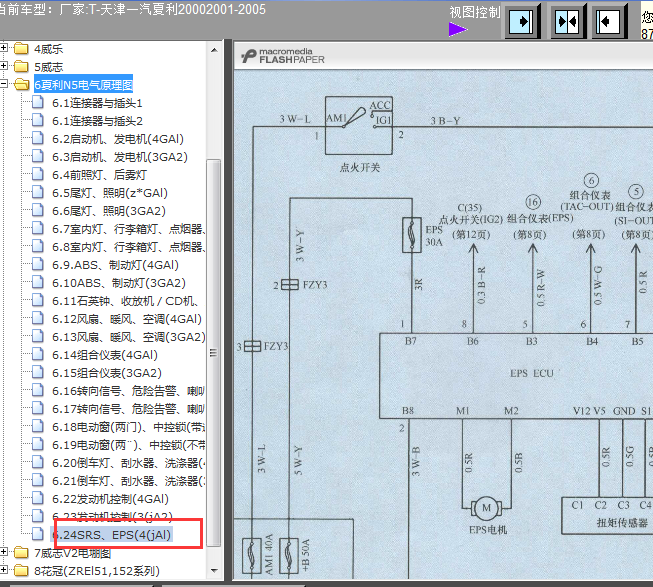
Task: Open 6.13风扇、暖风、空调(3GA2)
Action: pyautogui.click(x=129, y=337)
